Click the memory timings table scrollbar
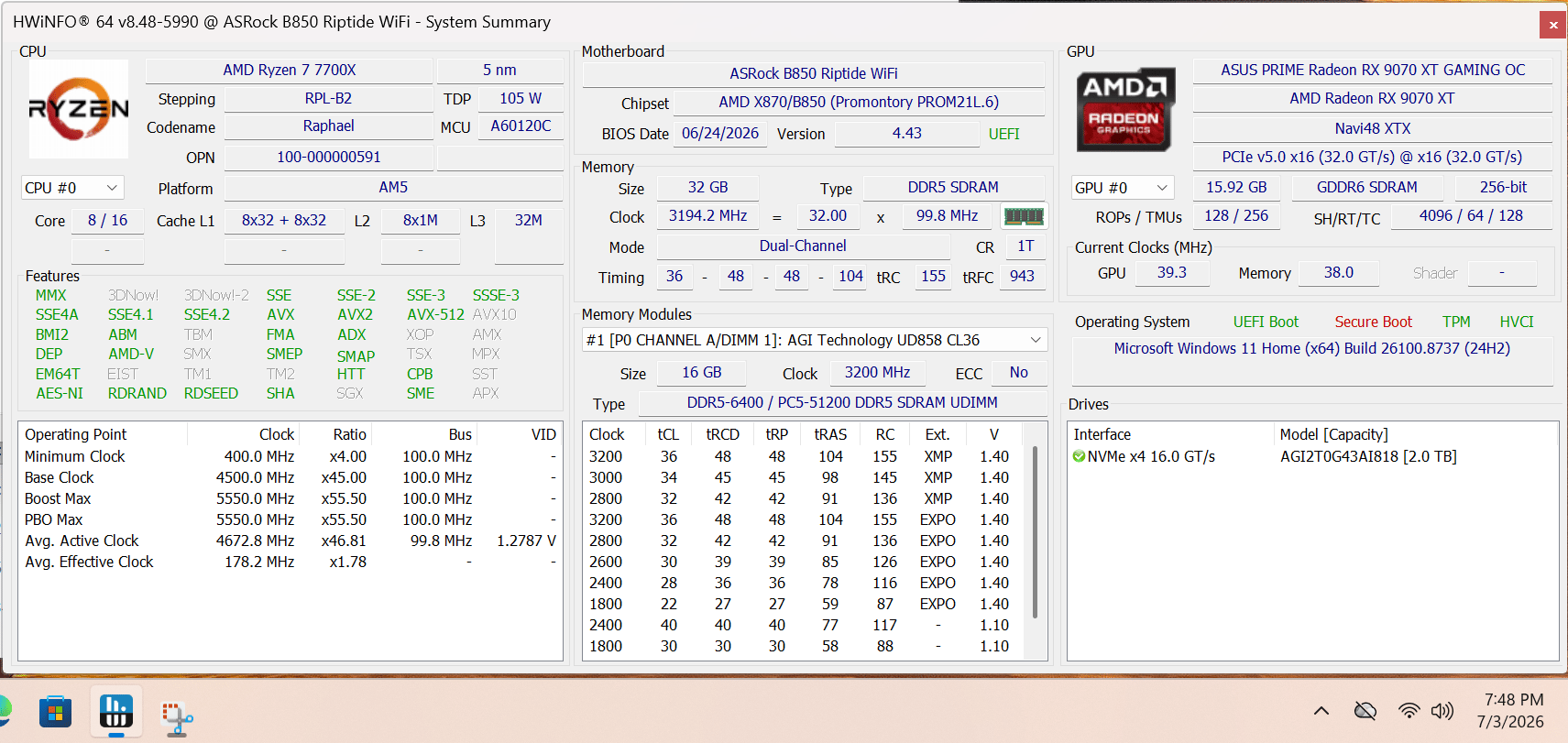 1036,531
